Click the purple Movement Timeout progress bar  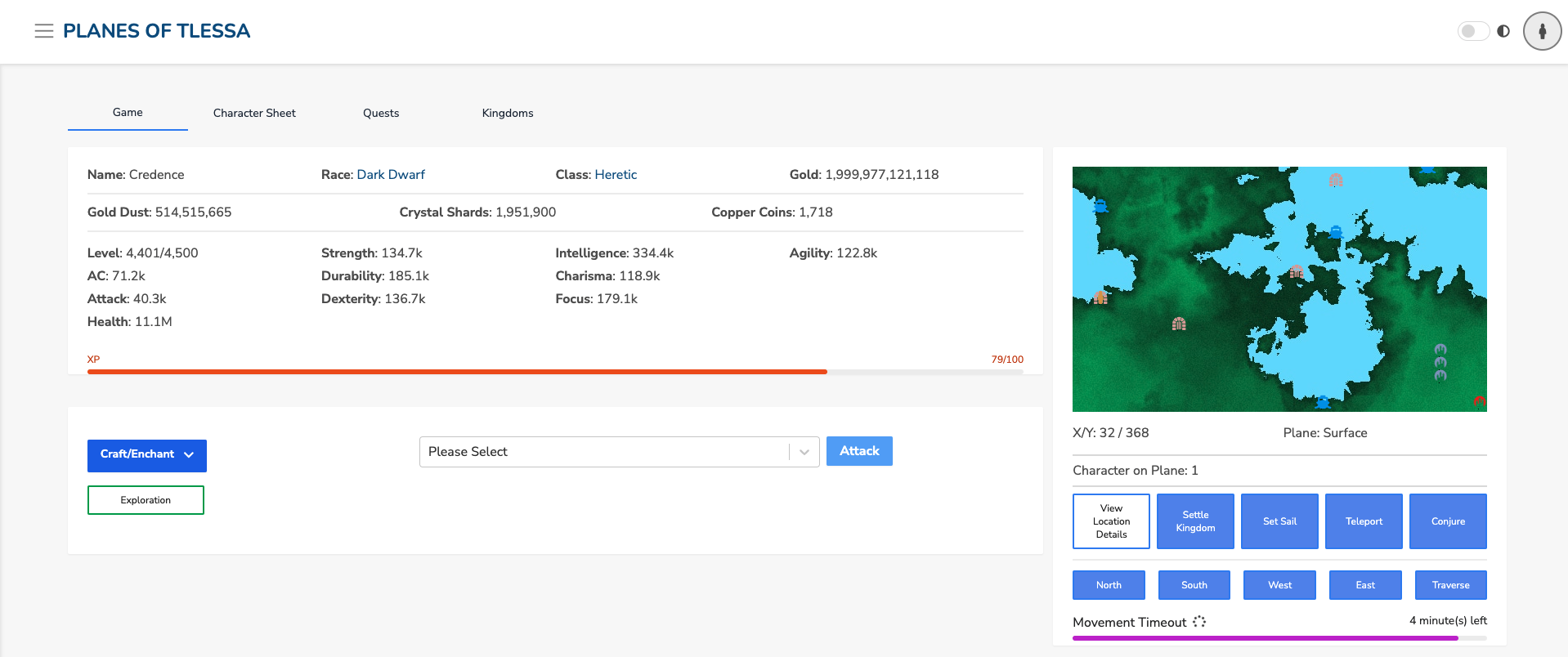1265,638
